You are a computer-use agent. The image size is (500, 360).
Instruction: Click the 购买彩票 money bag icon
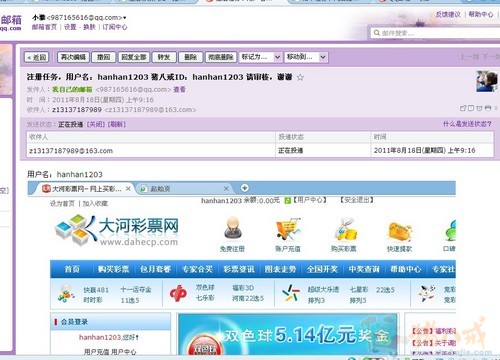345,229
